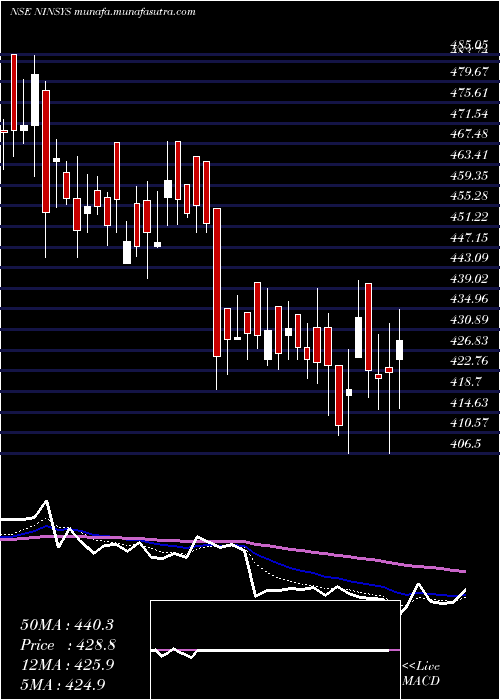500x700 pixels.
Task: Click the 447.15 price axis label
Action: (468, 237)
